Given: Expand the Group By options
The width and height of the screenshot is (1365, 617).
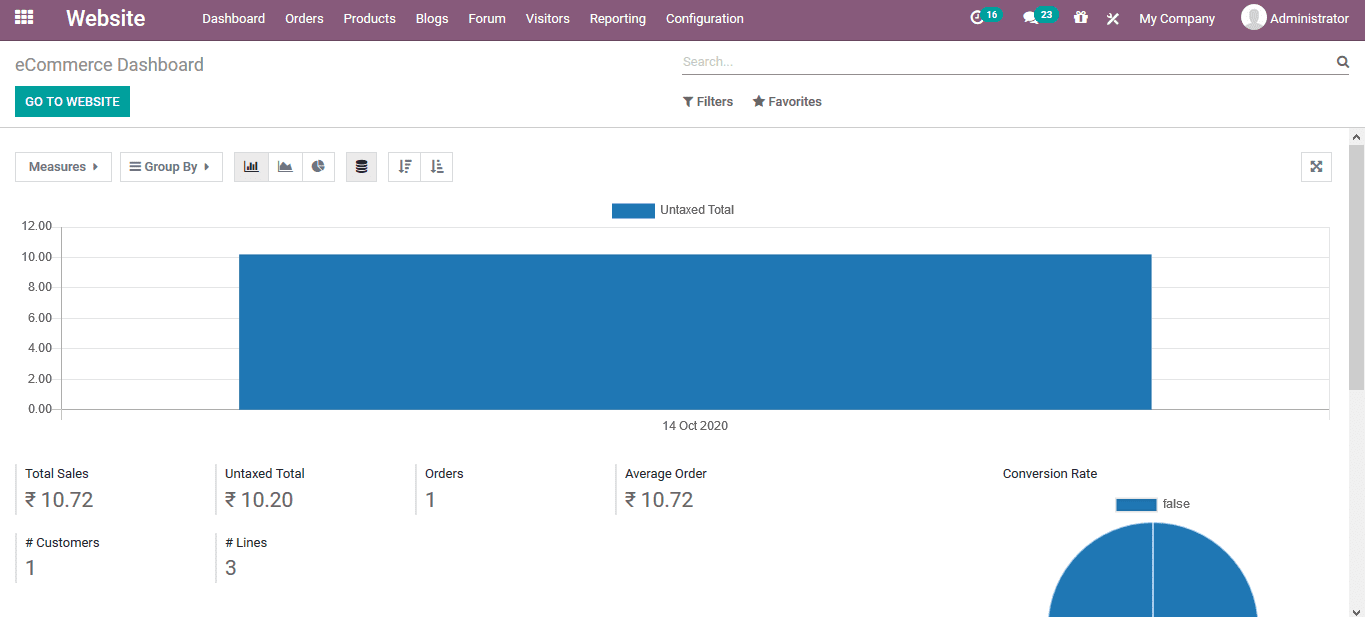Looking at the screenshot, I should point(171,166).
